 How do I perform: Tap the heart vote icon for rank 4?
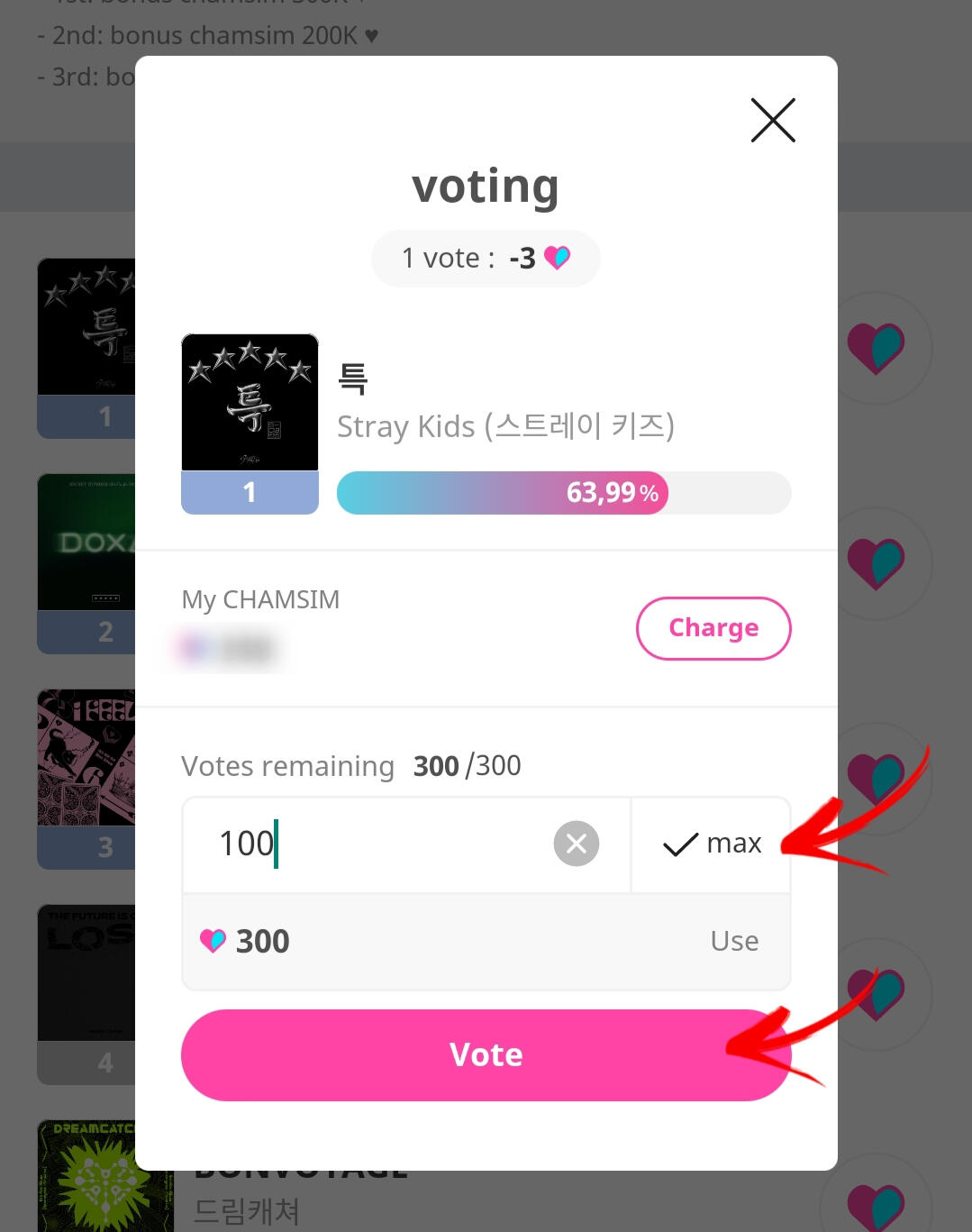(875, 994)
